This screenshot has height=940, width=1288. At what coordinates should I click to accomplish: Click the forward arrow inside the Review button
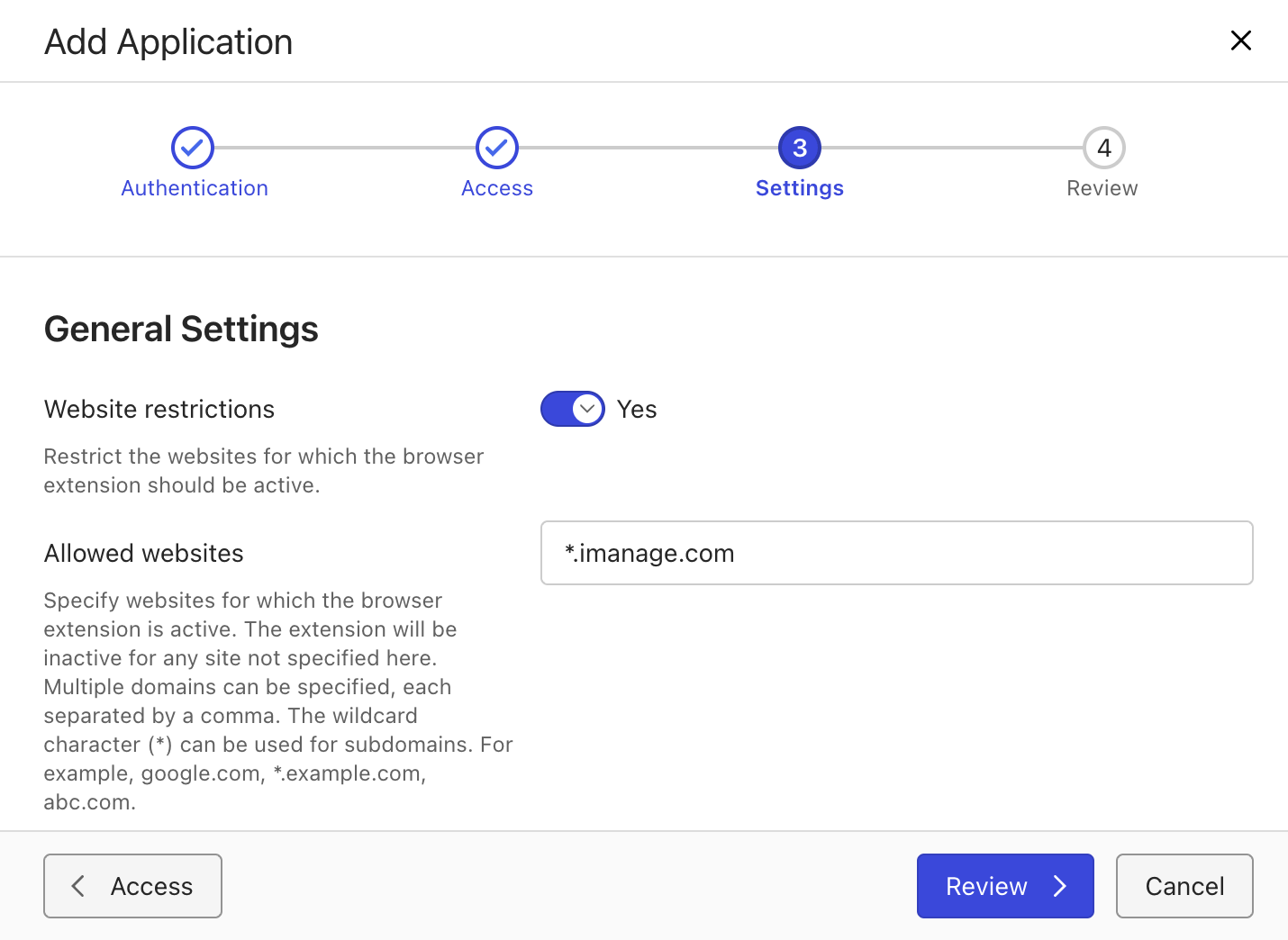tap(1060, 886)
